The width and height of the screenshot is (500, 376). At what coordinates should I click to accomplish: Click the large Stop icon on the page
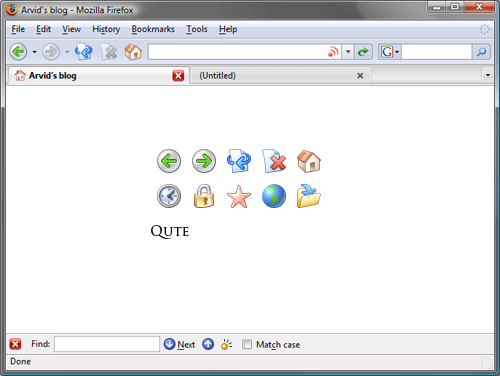click(274, 161)
